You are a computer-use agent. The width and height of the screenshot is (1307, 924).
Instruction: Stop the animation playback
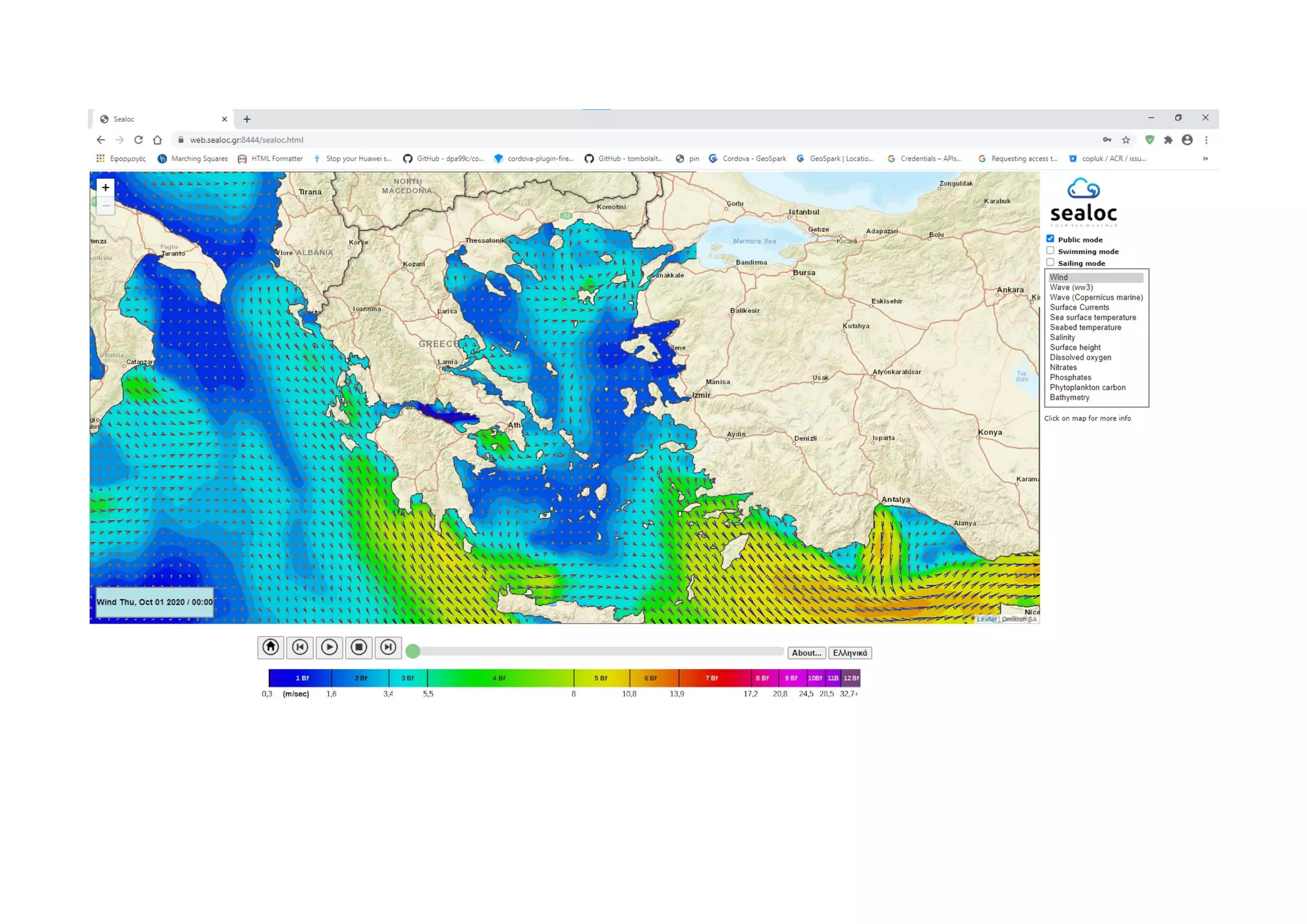359,647
